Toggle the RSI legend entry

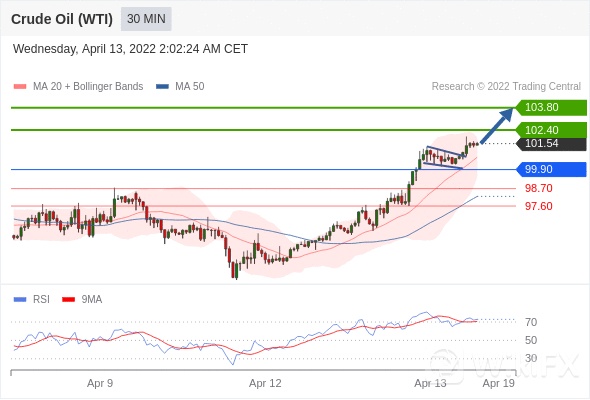(32, 300)
